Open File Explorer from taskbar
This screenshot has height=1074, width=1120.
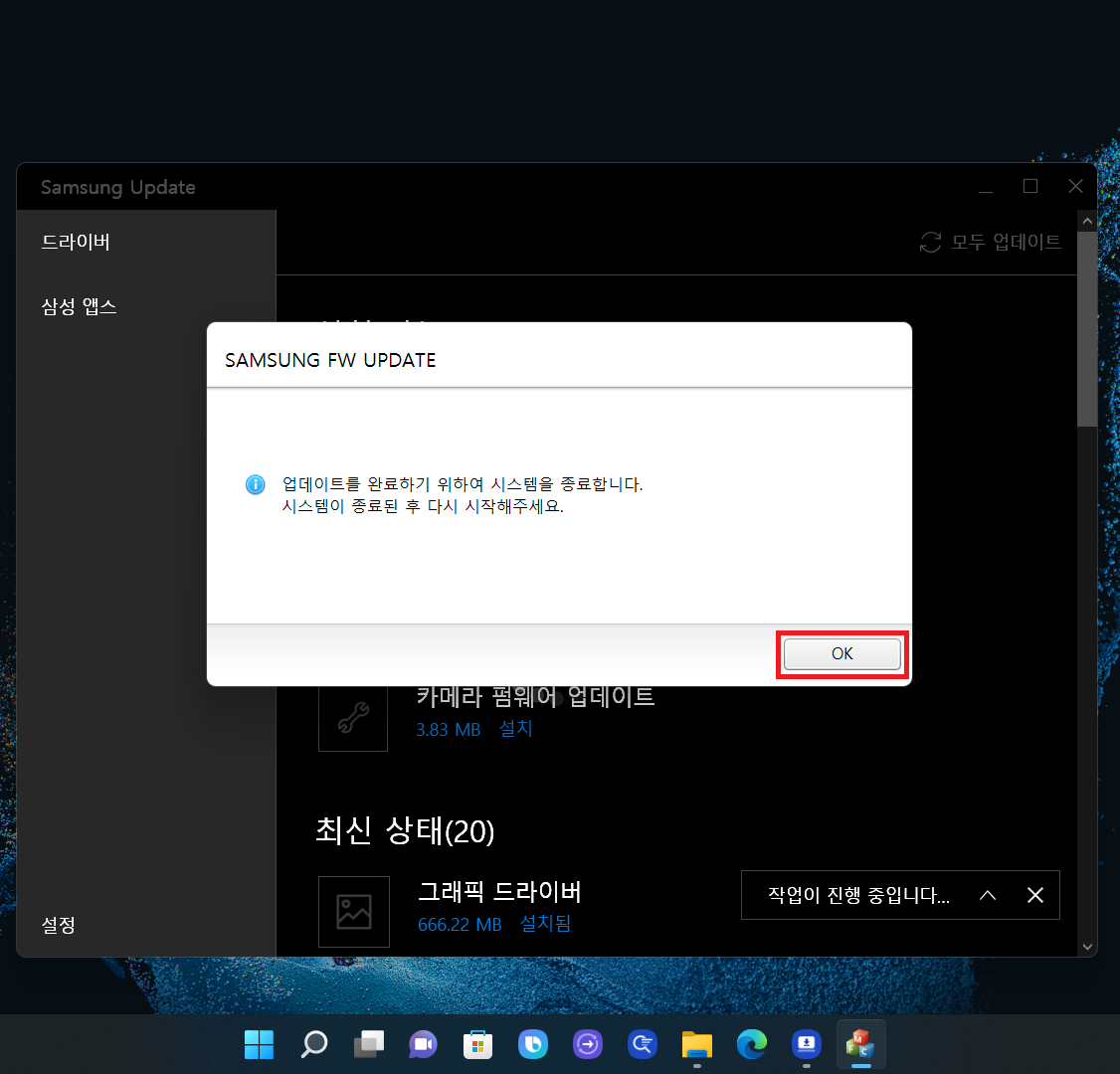click(x=697, y=1045)
